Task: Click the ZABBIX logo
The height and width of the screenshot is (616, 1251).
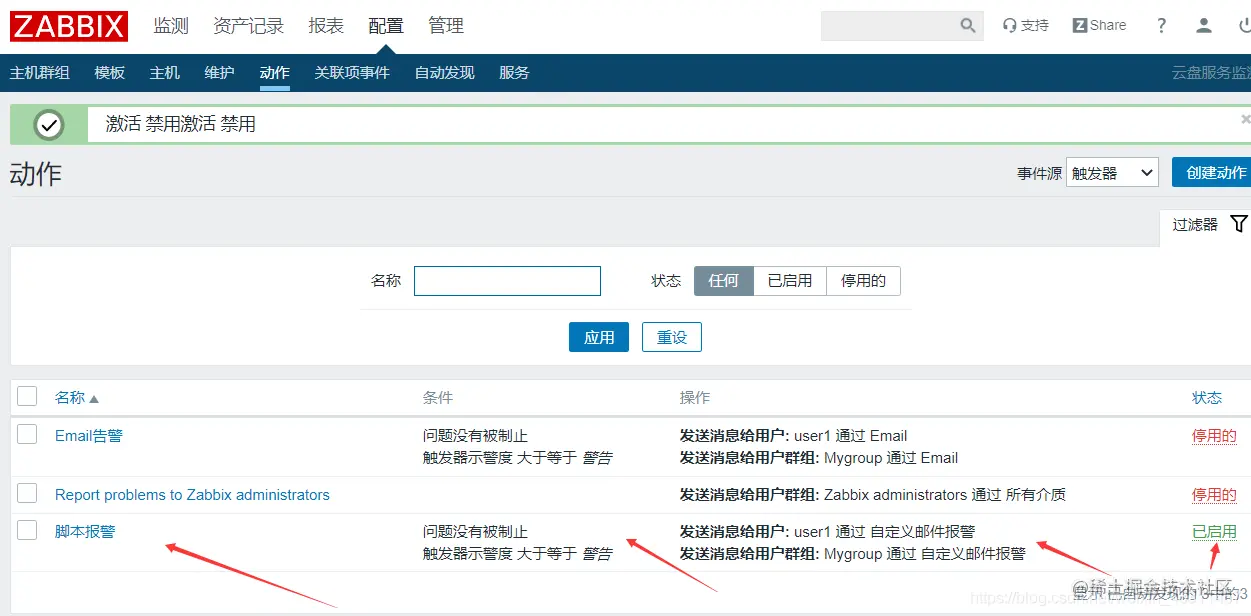Action: tap(69, 26)
